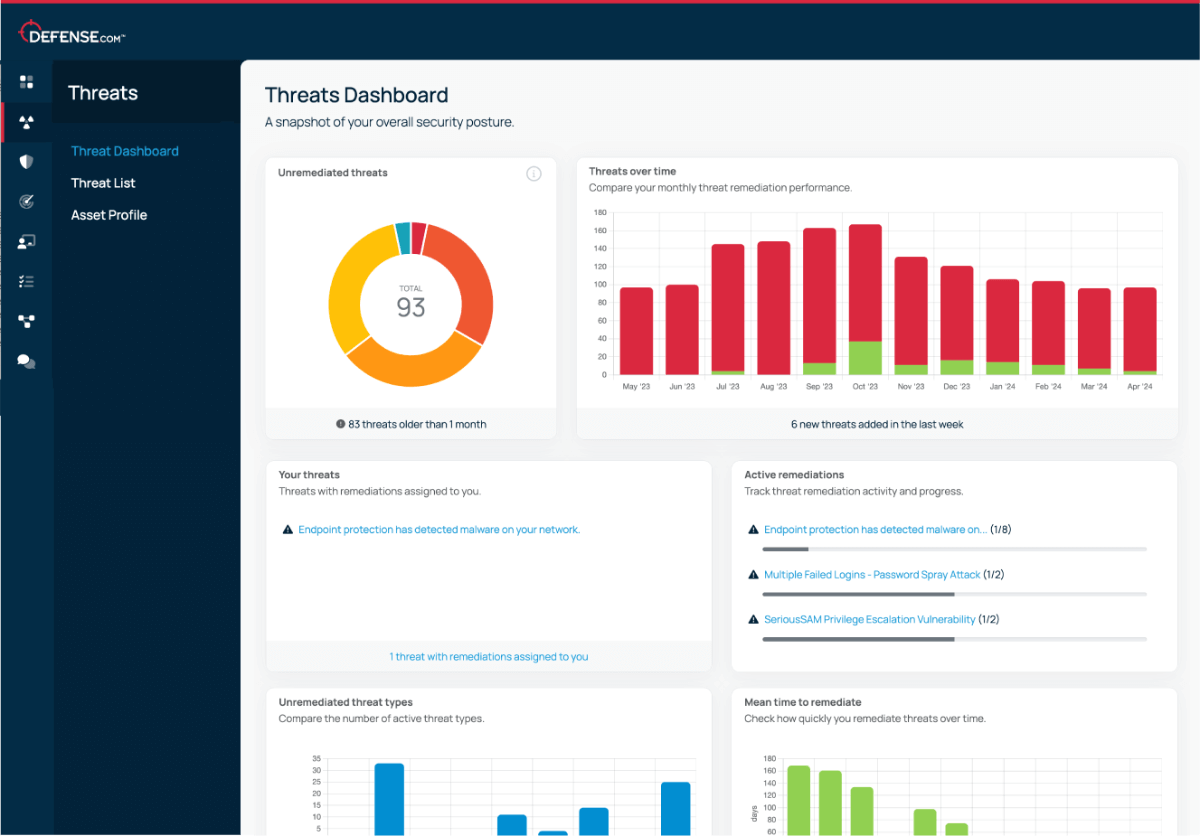The height and width of the screenshot is (836, 1200).
Task: Click 1 threat with remediations assigned to you
Action: coord(489,657)
